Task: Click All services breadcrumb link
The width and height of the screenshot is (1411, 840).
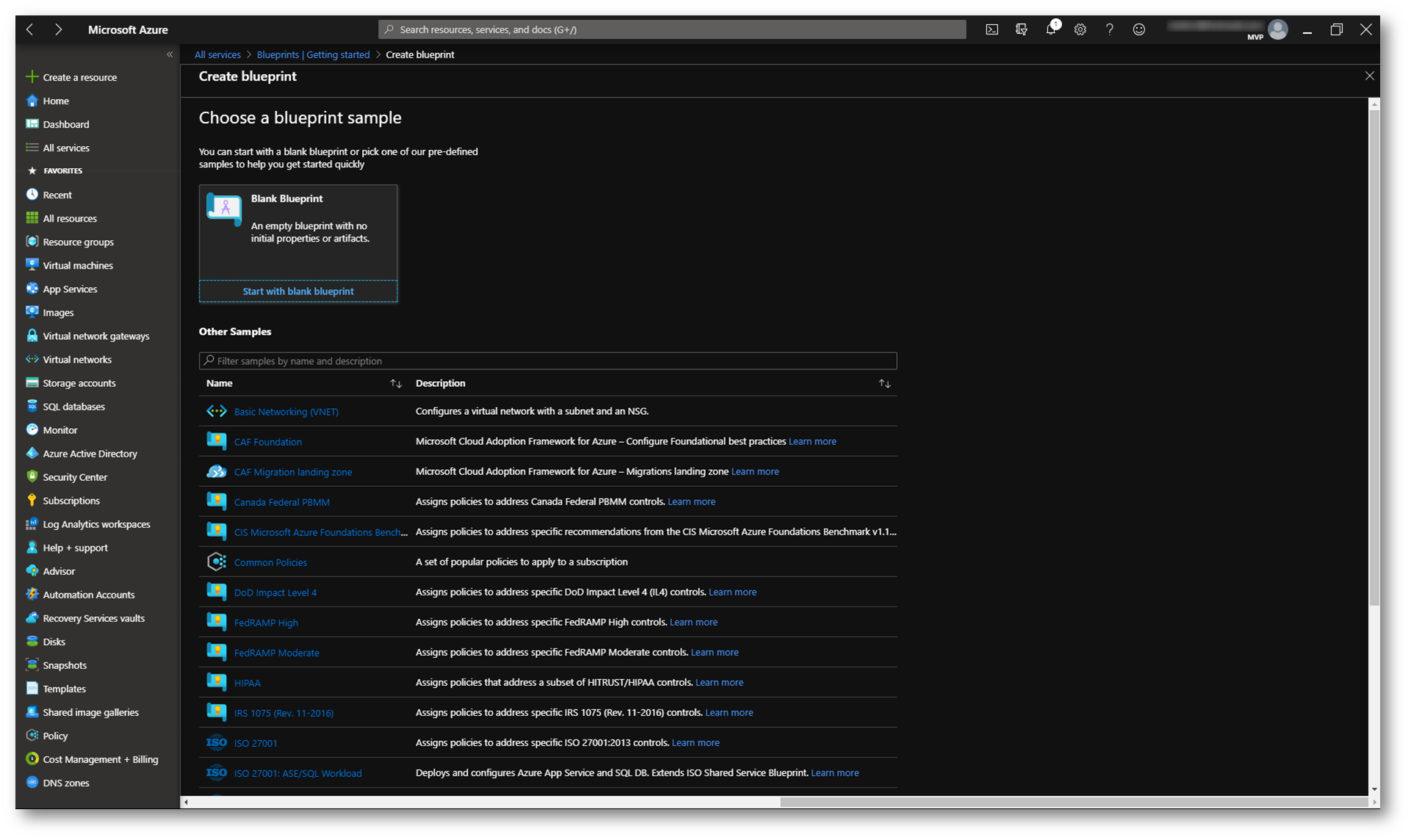Action: (x=217, y=54)
